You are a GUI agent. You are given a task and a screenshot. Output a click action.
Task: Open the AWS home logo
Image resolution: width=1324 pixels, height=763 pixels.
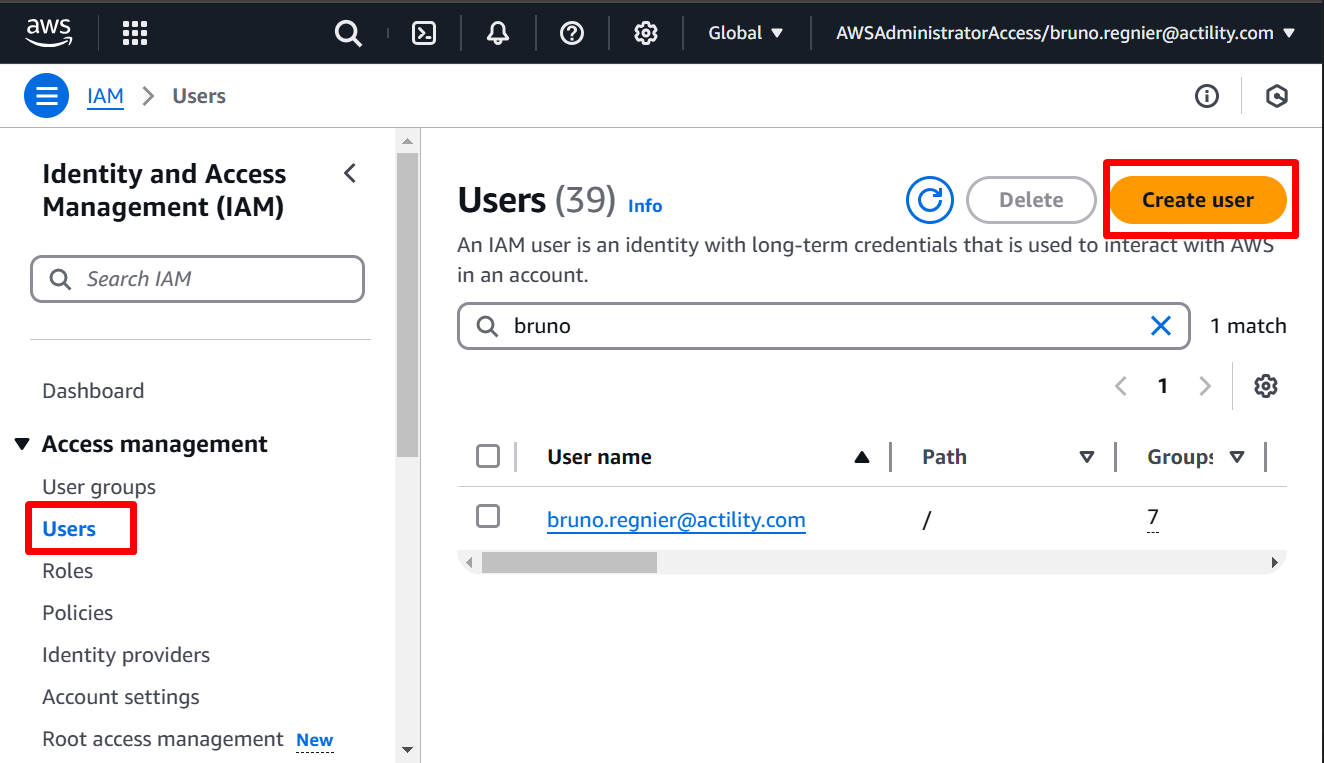click(x=49, y=33)
